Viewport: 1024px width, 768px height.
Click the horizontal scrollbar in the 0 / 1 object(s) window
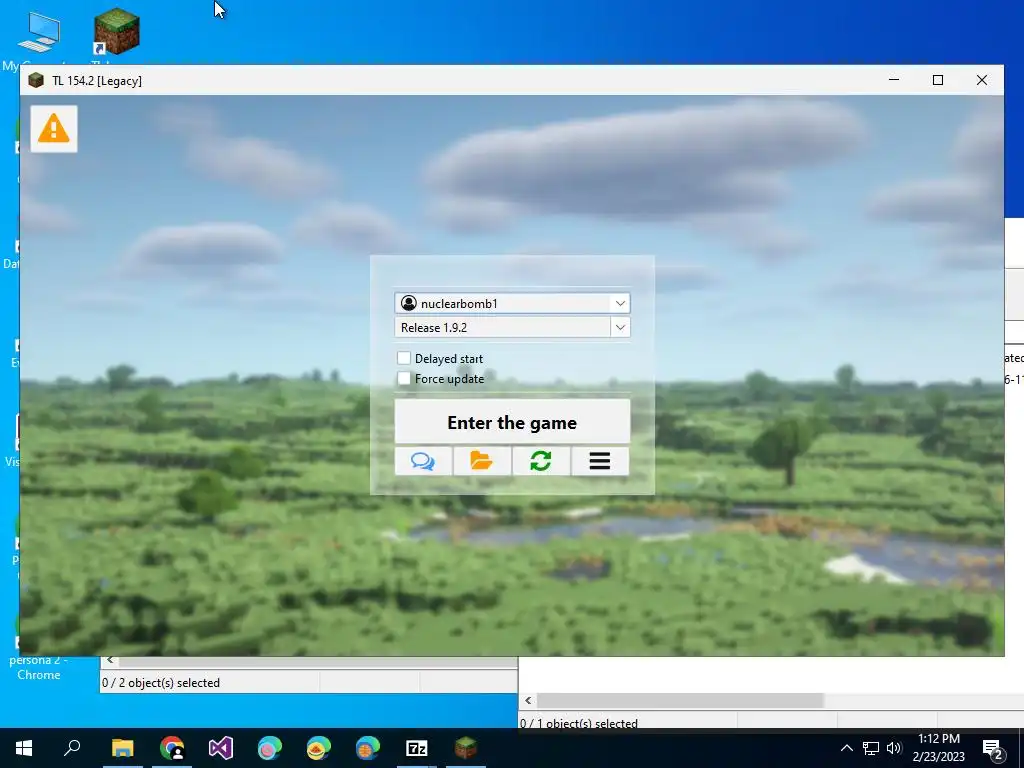tap(680, 700)
